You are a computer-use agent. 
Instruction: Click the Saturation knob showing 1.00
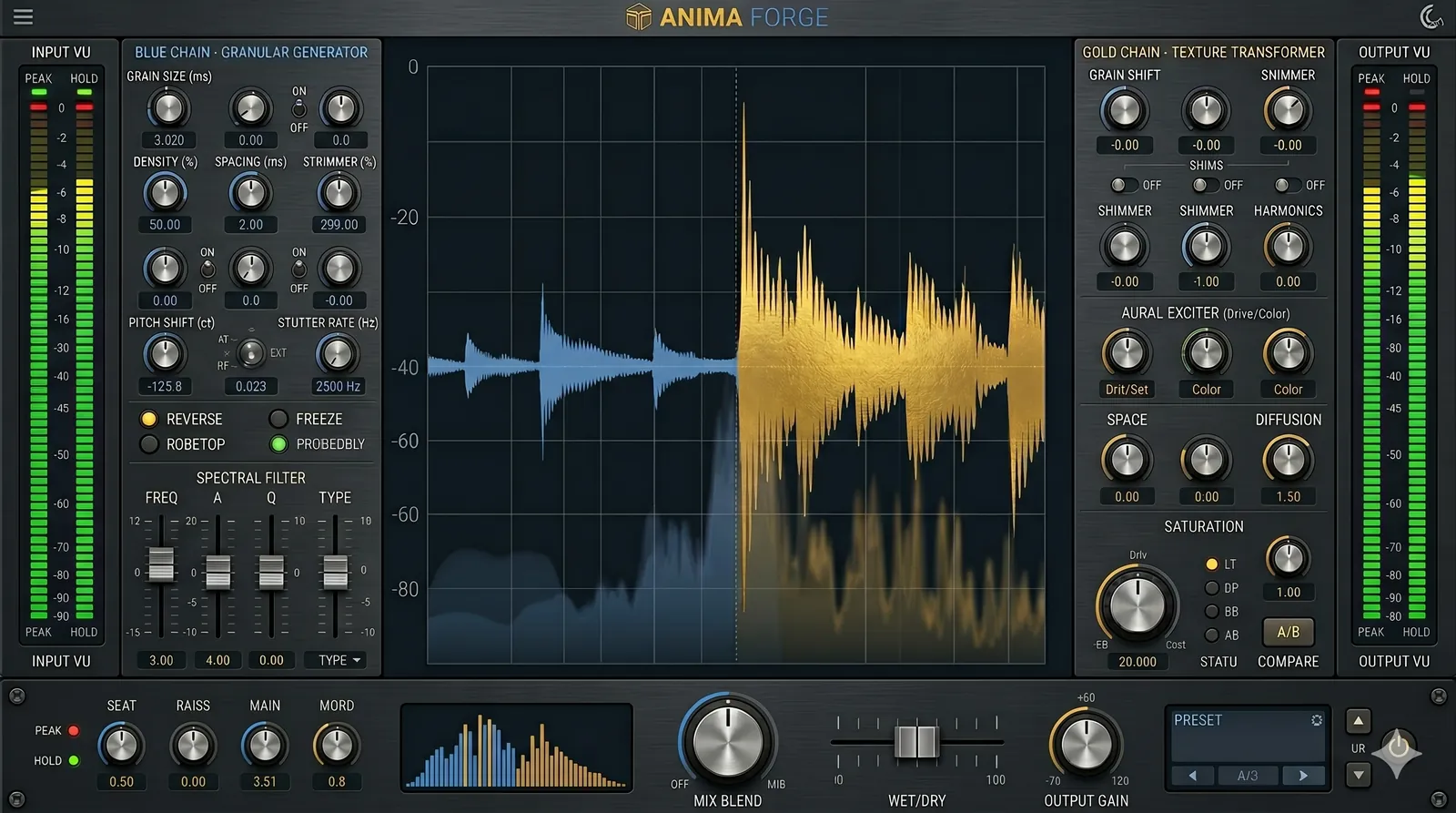(x=1288, y=558)
